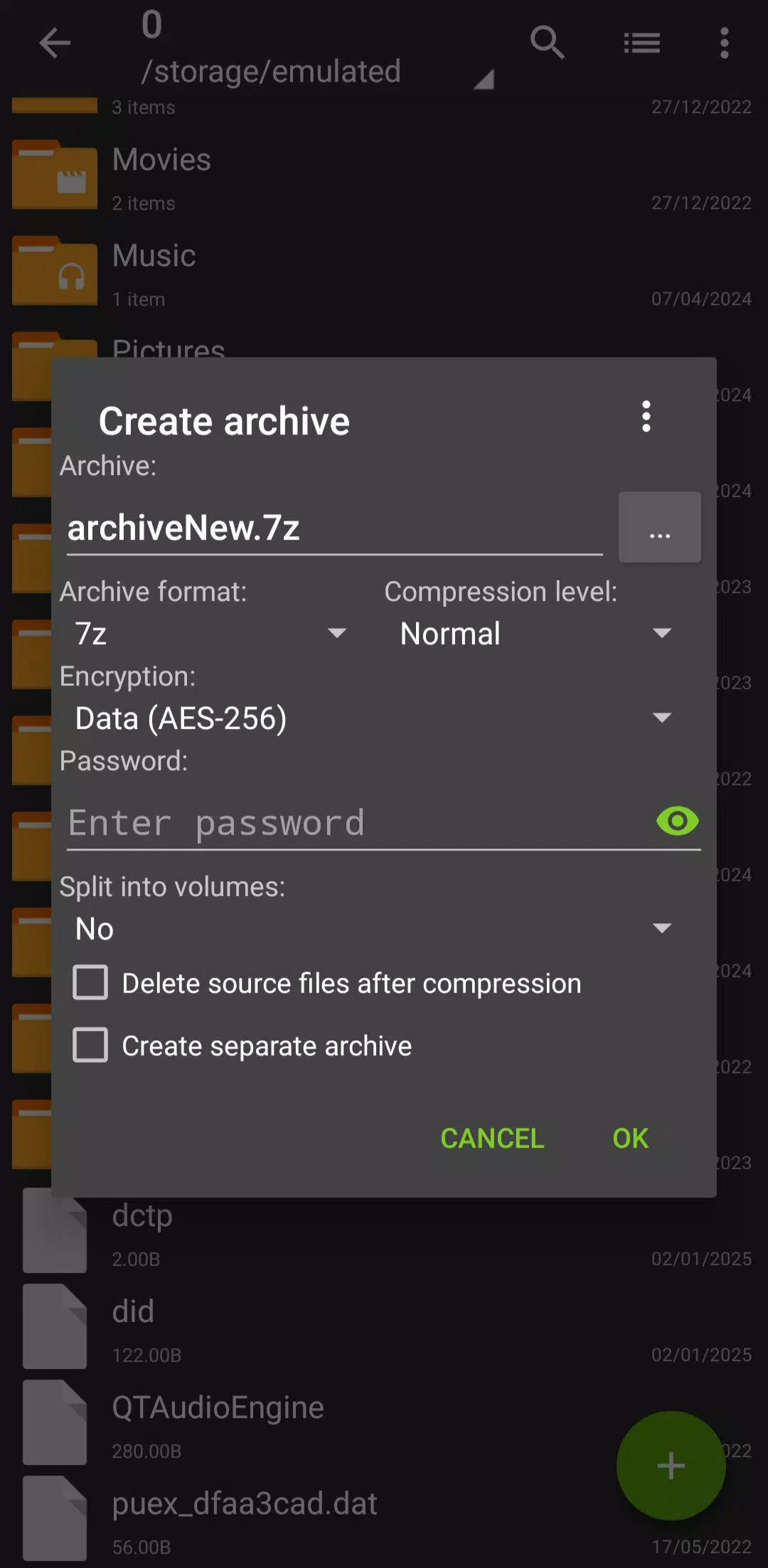Viewport: 768px width, 1568px height.
Task: Open Encryption Data (AES-256) dropdown
Action: click(x=373, y=718)
